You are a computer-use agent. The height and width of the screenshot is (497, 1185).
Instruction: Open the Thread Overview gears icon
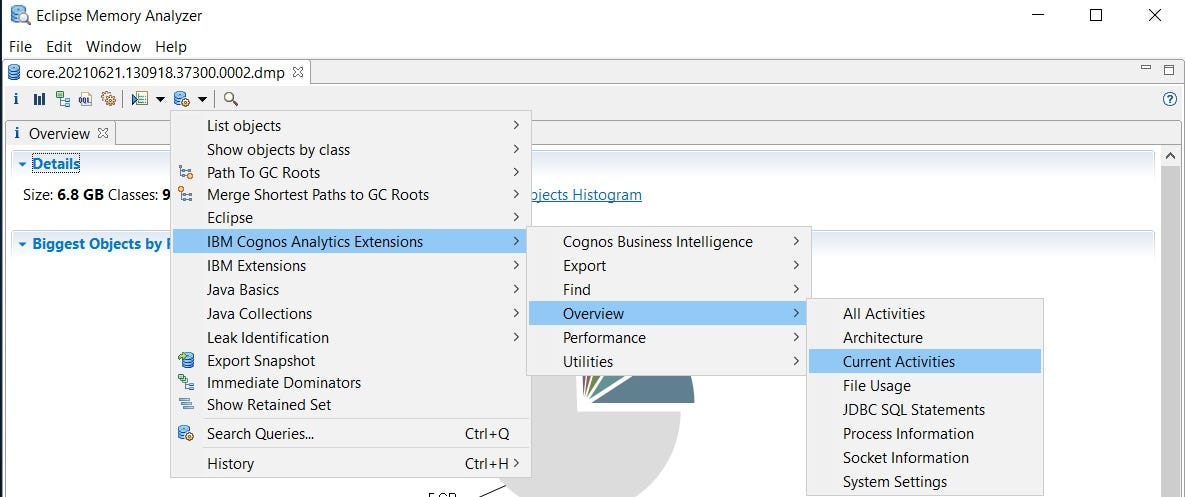(108, 99)
